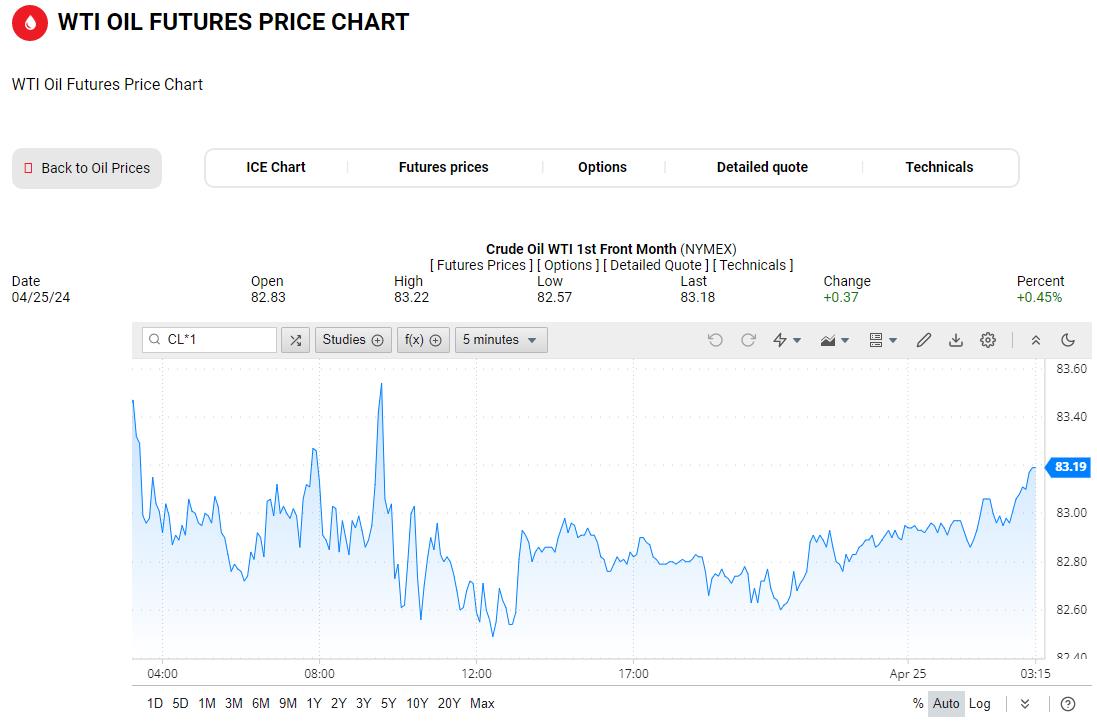
Task: Click the High value 83.22
Action: click(x=411, y=297)
